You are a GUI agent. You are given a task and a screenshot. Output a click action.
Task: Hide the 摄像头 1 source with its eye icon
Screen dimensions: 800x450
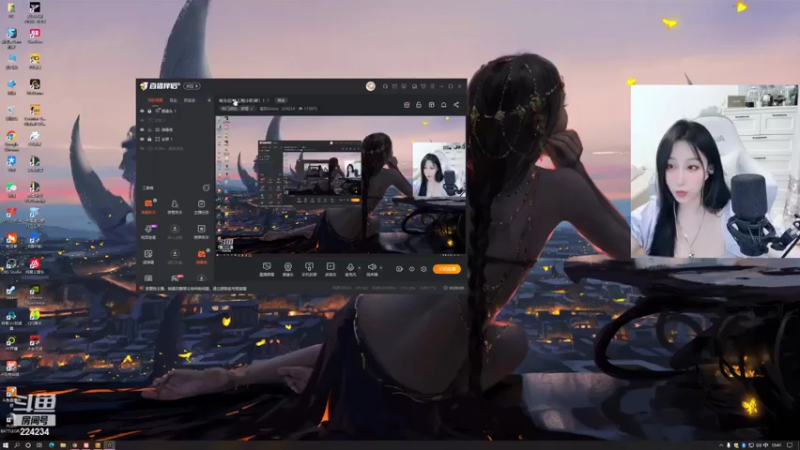click(x=142, y=111)
